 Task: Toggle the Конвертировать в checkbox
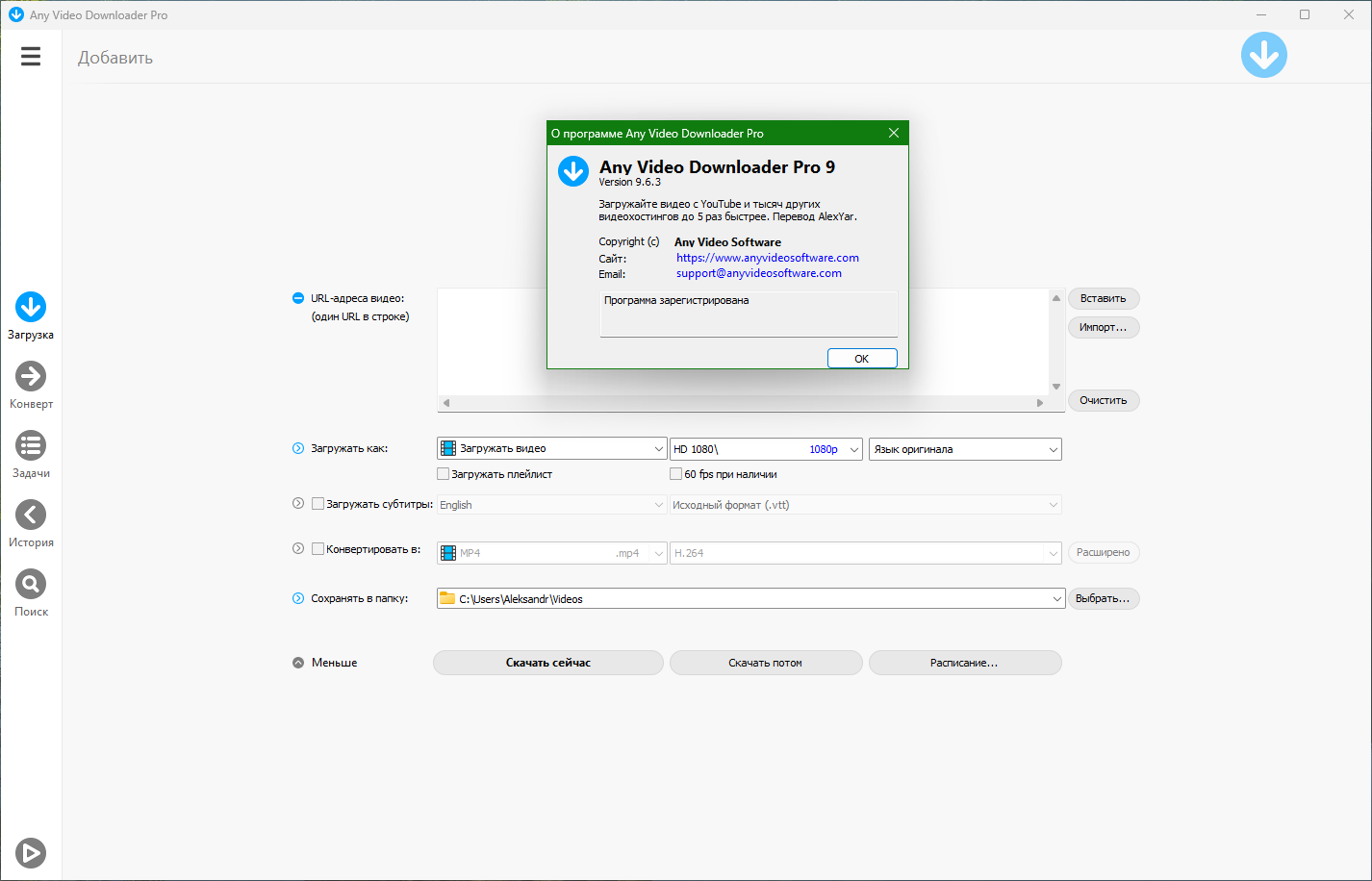click(318, 549)
